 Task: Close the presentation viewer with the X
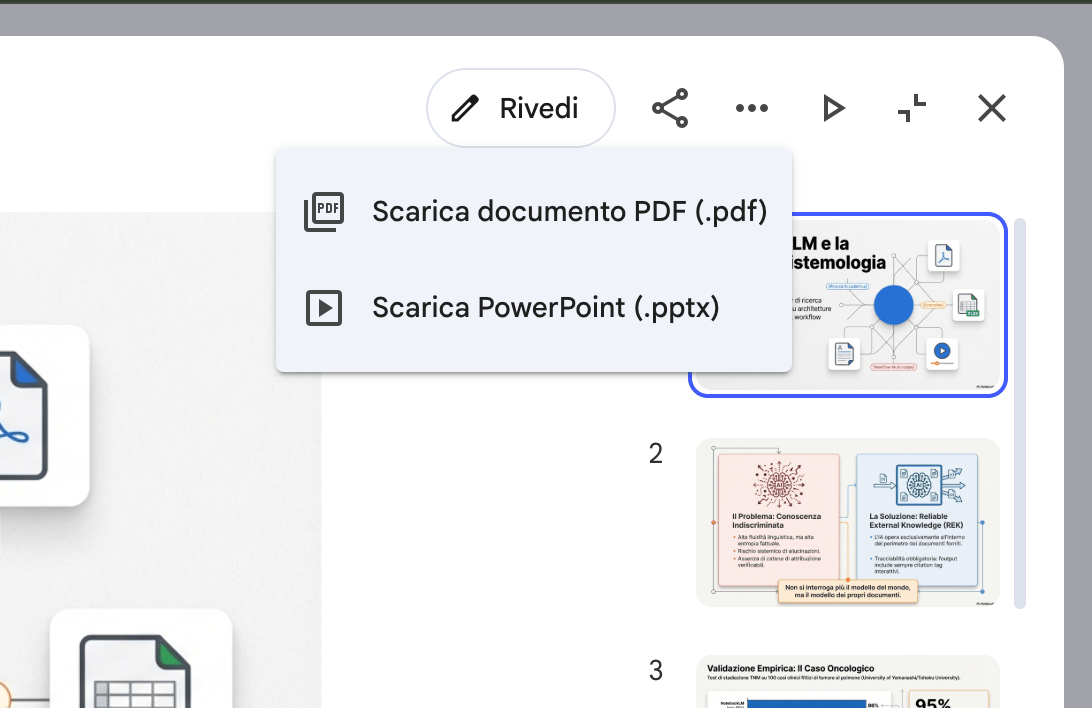(x=991, y=108)
